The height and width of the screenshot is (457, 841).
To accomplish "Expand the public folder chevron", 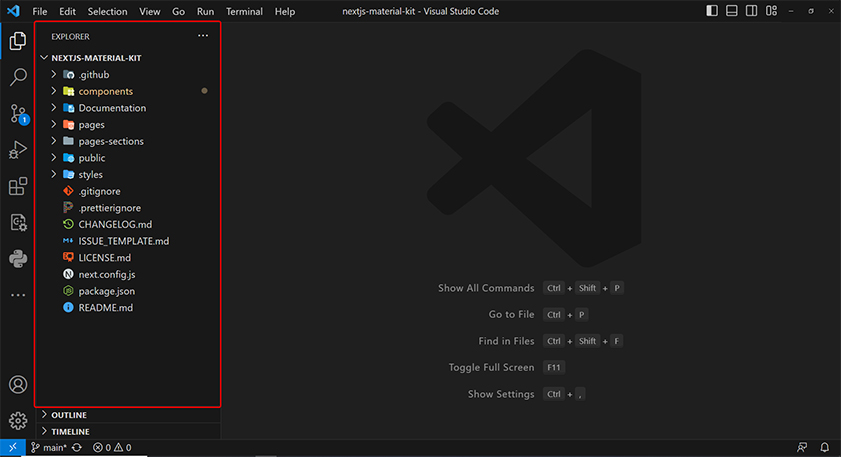I will click(54, 158).
